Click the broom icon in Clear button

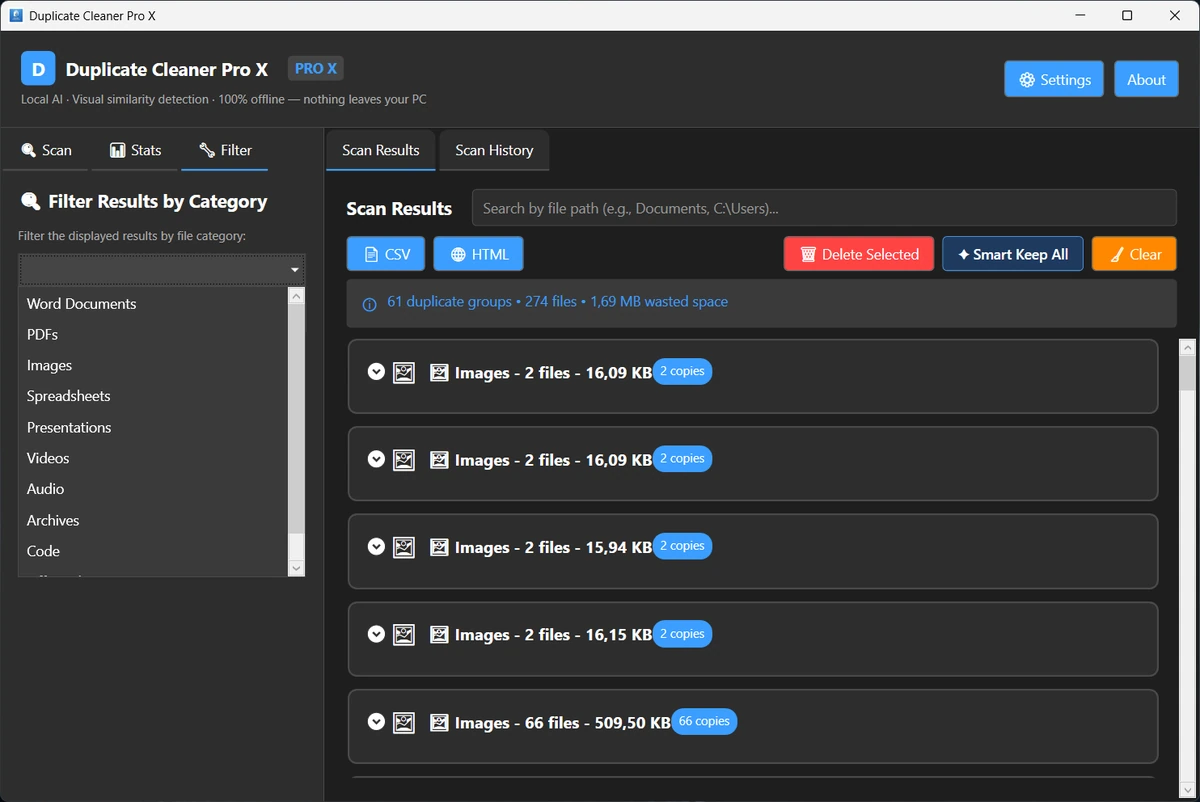click(x=1117, y=254)
